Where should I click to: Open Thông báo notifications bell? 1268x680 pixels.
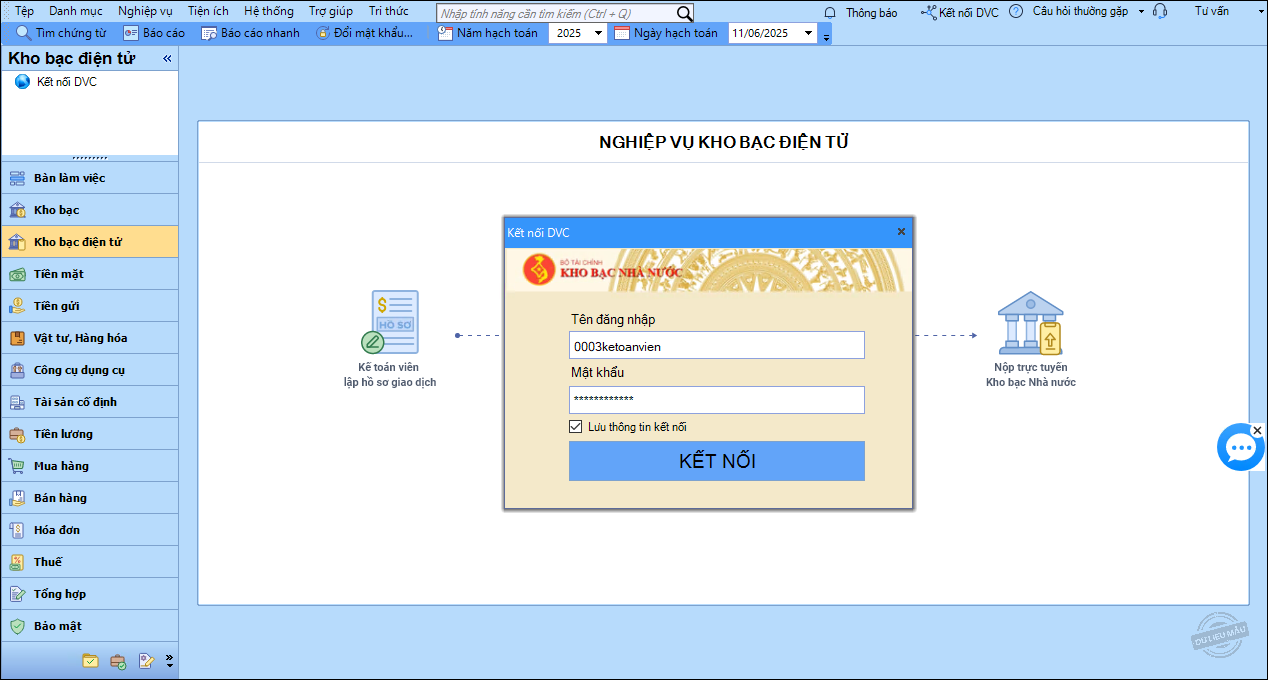830,12
